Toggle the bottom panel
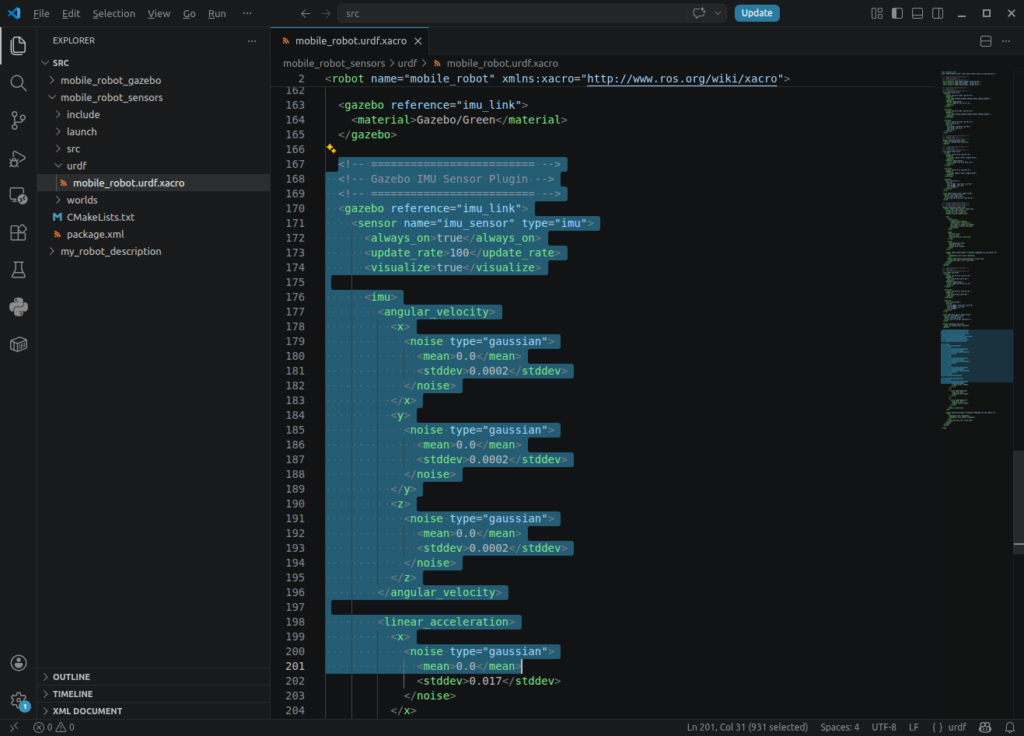1024x736 pixels. 918,13
